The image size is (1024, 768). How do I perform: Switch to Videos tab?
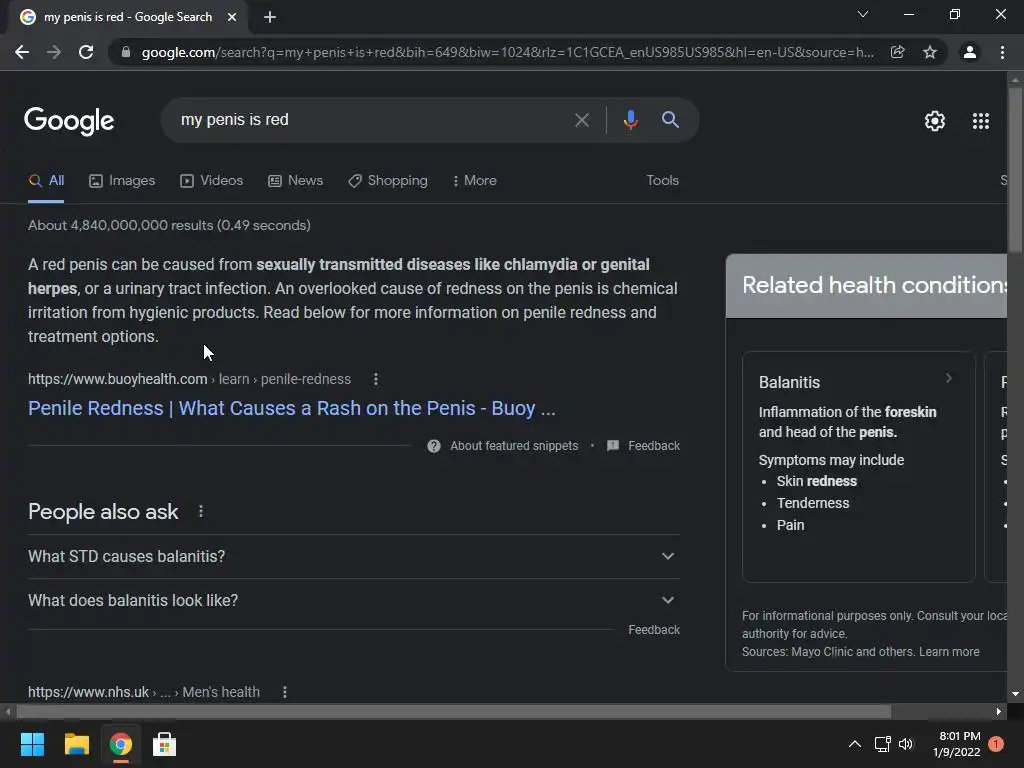[212, 181]
